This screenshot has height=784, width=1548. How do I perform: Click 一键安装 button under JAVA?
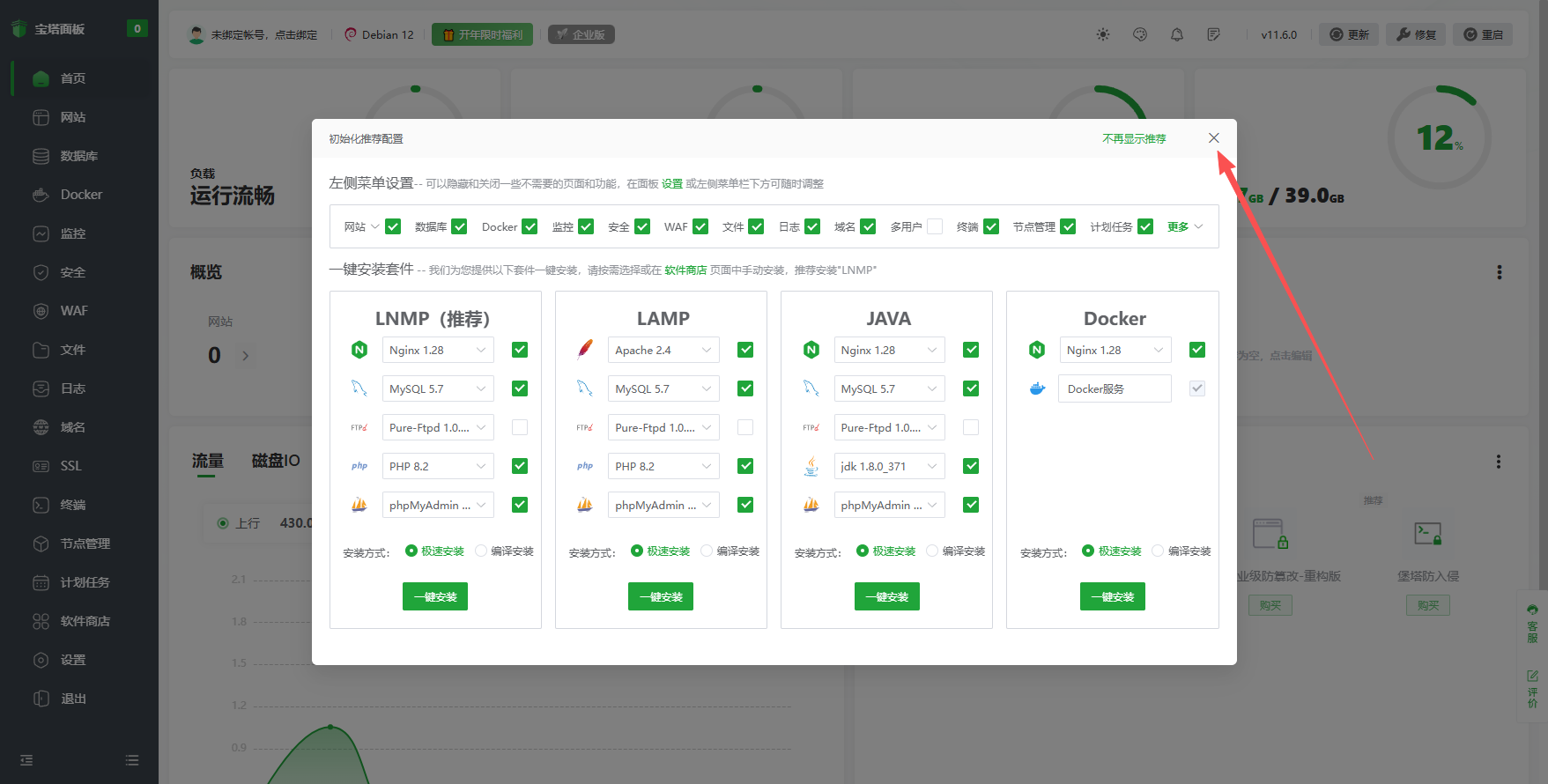(x=886, y=596)
